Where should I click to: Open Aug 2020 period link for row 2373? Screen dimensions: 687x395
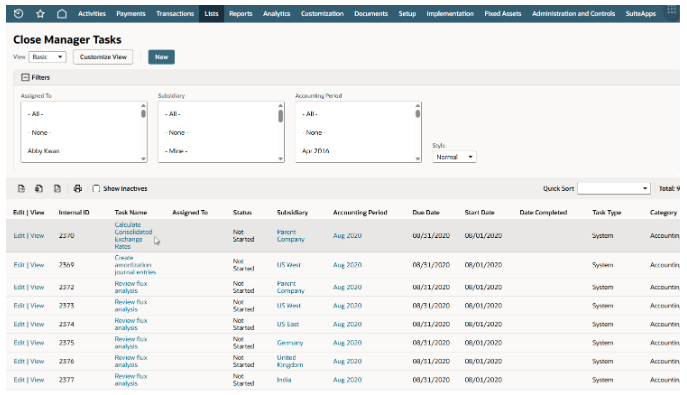click(347, 306)
